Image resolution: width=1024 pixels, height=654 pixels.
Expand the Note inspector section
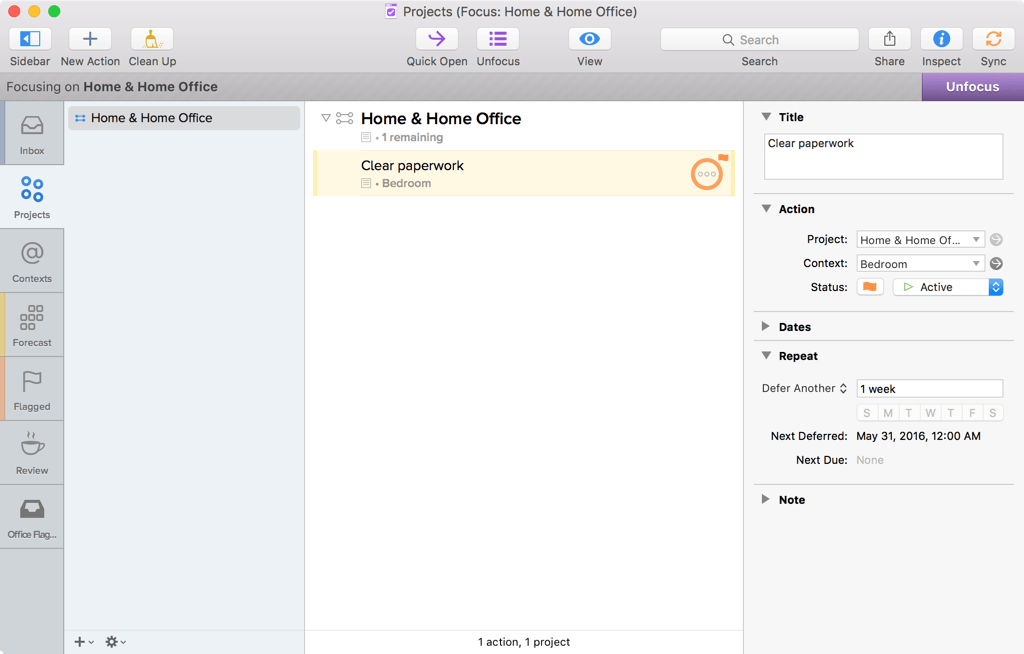(765, 499)
